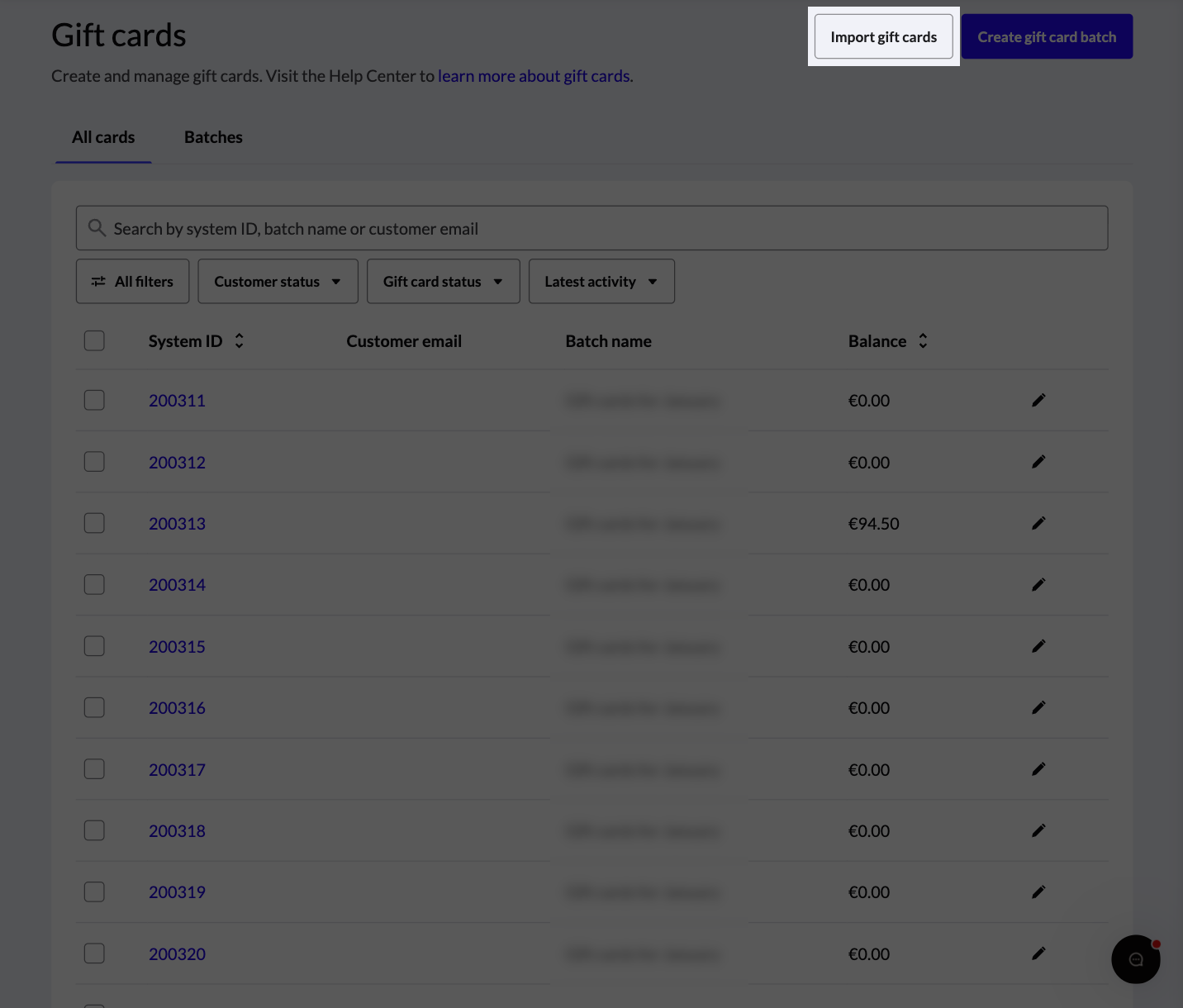The width and height of the screenshot is (1183, 1008).
Task: Open the Customer status dropdown
Action: click(278, 281)
